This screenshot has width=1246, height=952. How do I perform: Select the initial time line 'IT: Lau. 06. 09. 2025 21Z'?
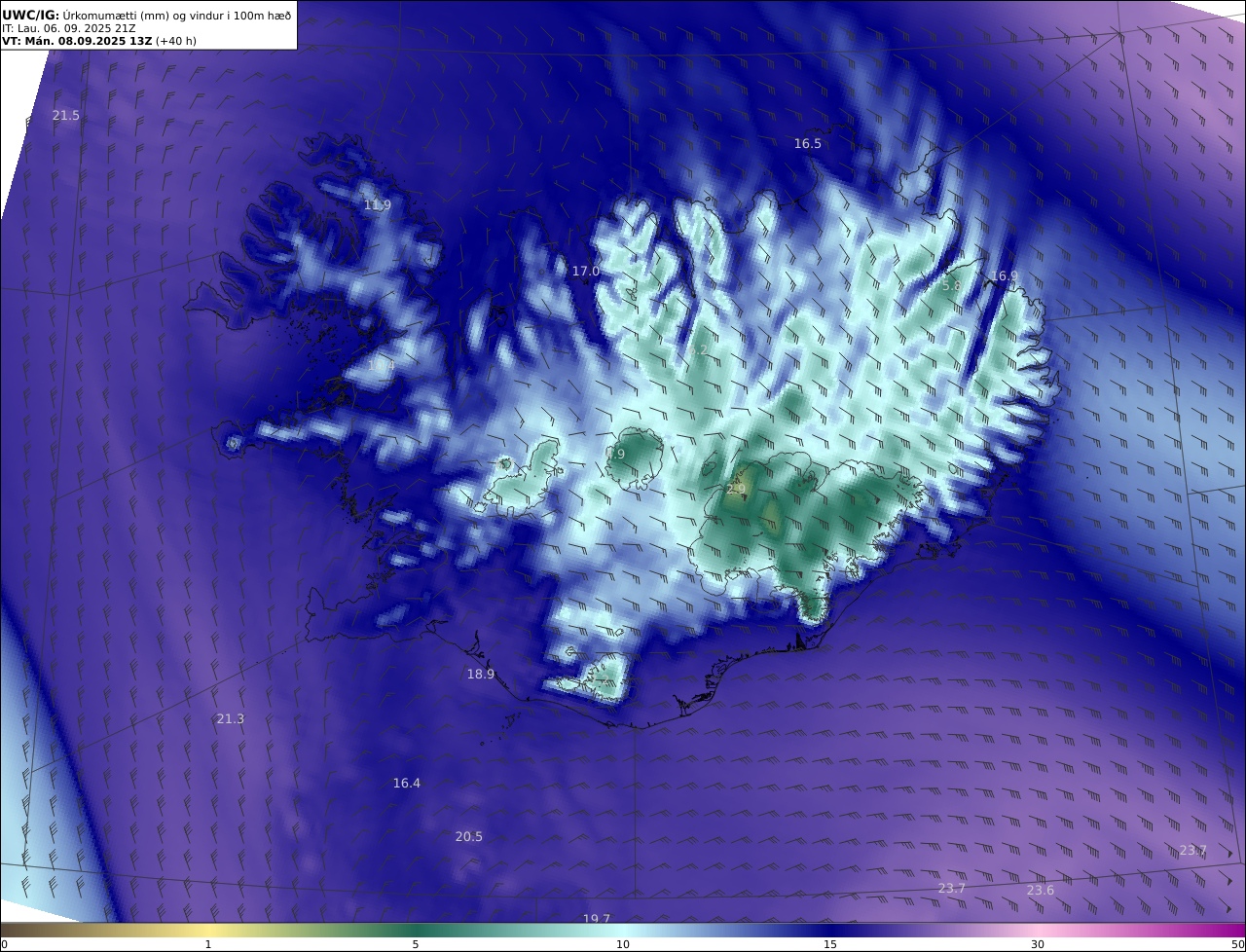click(68, 28)
